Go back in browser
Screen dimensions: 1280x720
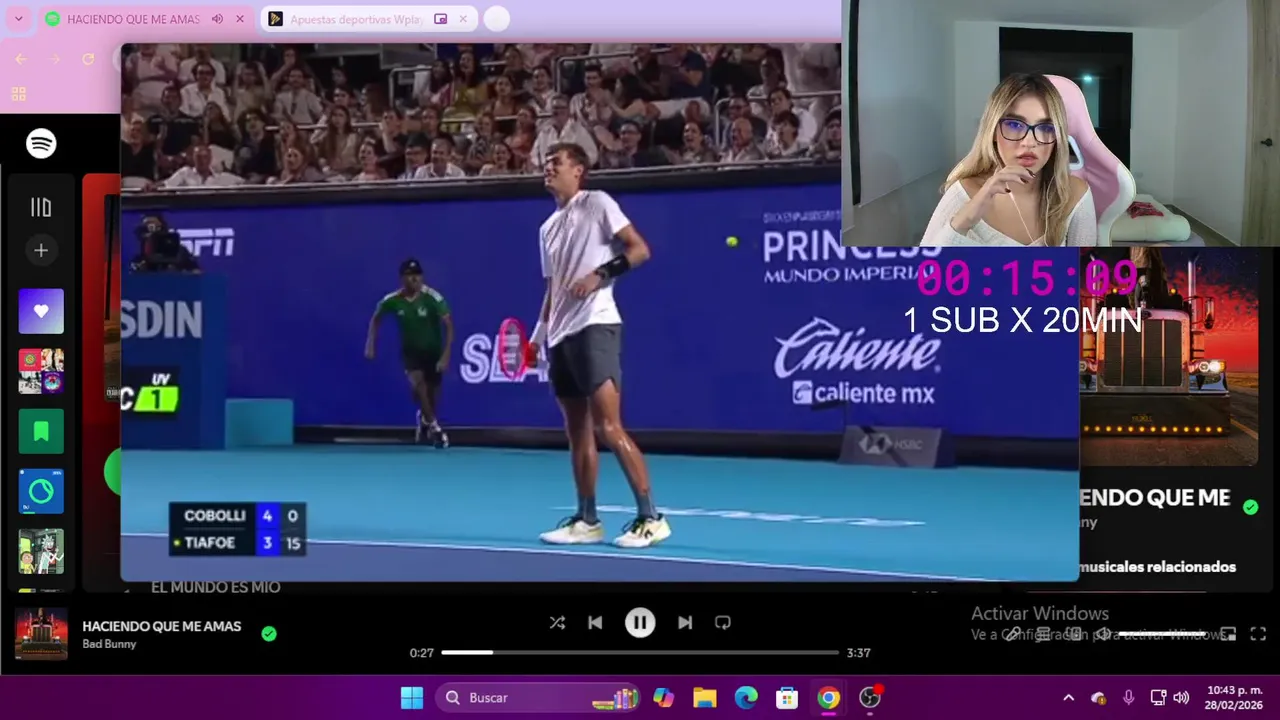pos(21,60)
